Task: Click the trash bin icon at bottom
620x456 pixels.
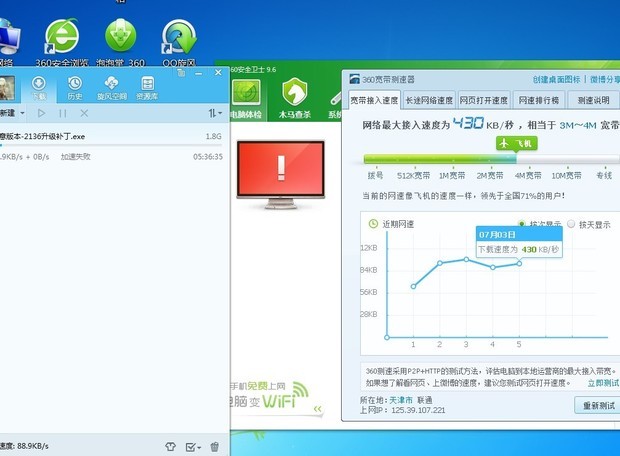Action: coord(215,447)
